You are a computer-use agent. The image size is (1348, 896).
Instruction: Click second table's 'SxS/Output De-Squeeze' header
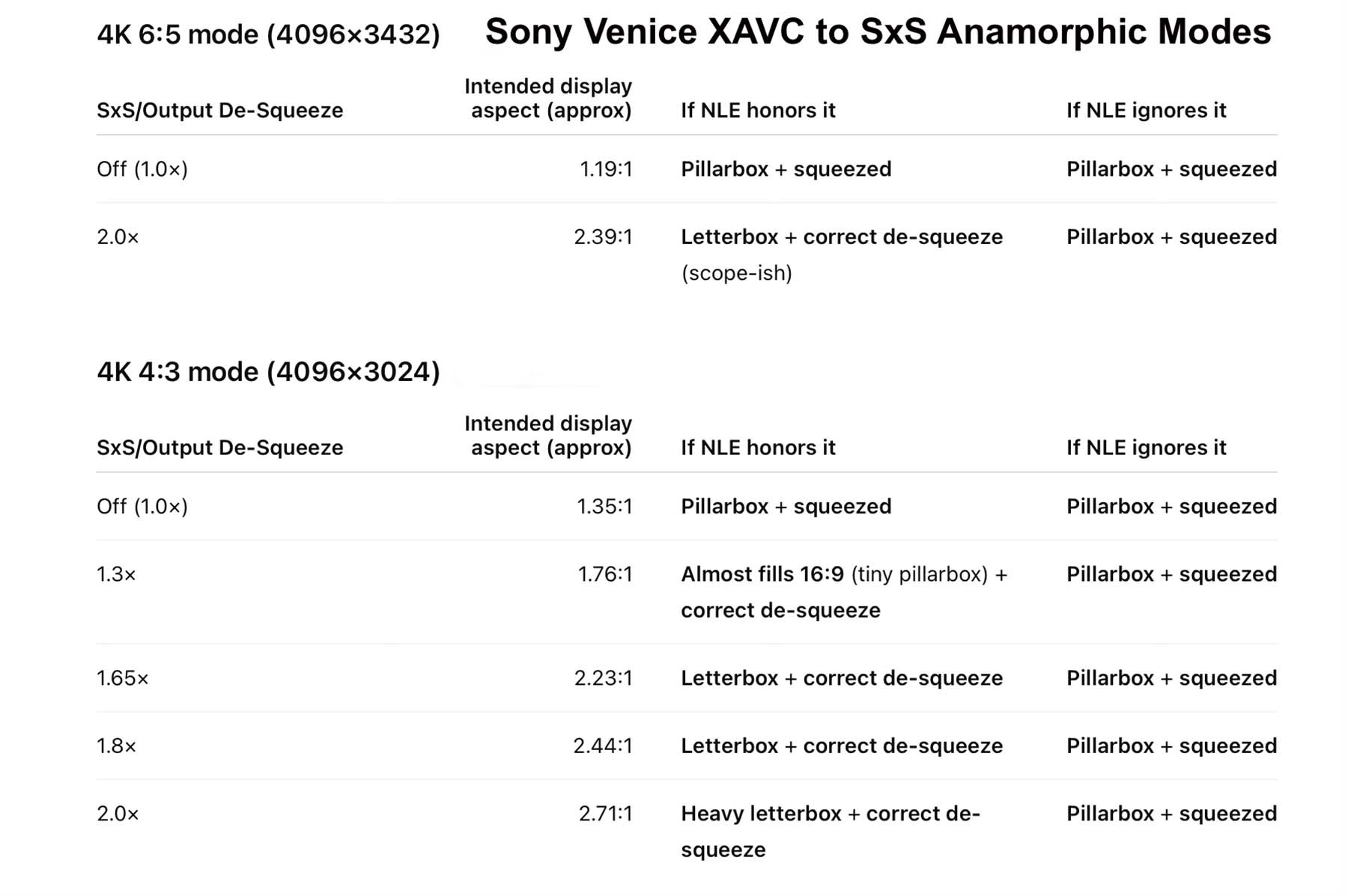click(220, 448)
